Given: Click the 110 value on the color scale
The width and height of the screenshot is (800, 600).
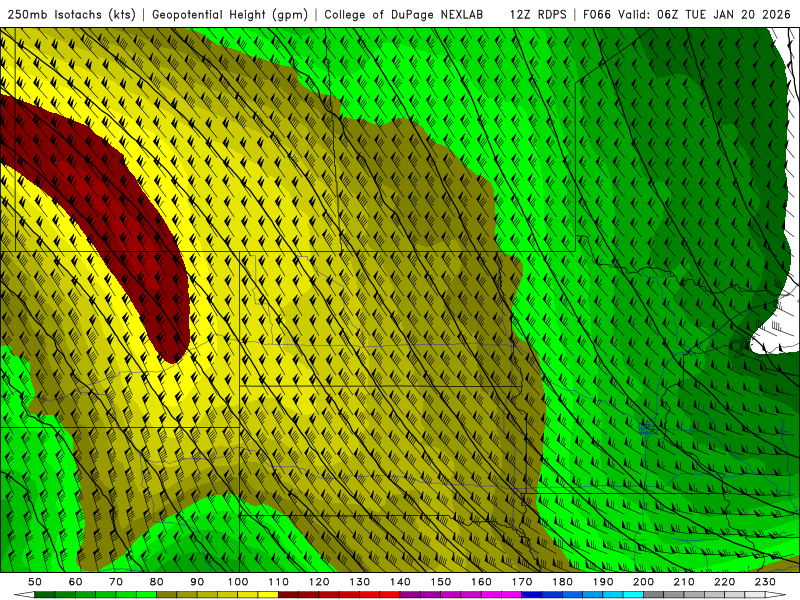Looking at the screenshot, I should [x=279, y=582].
